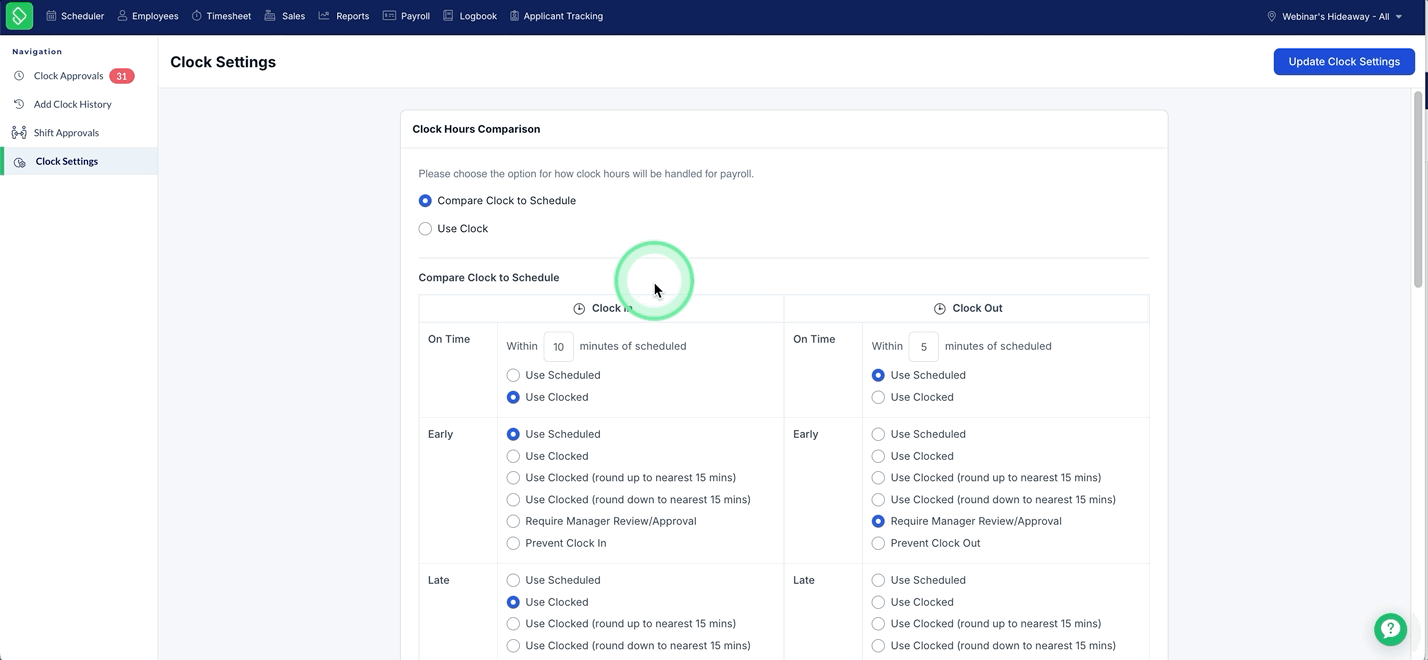
Task: Select Clock In Early round up option
Action: point(513,478)
